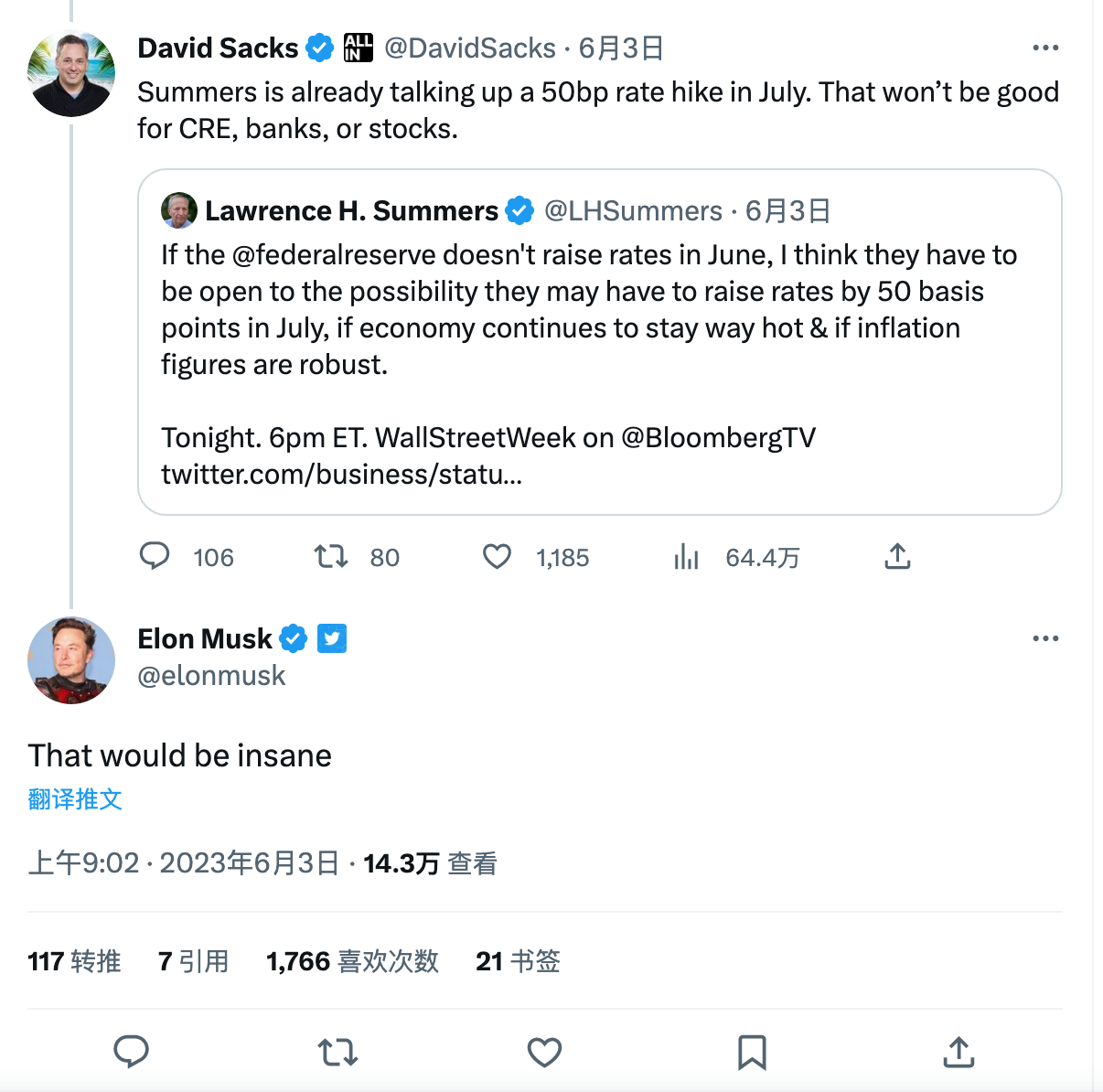Screen dimensions: 1103x1092
Task: Share David Sacks' tweet
Action: (897, 556)
